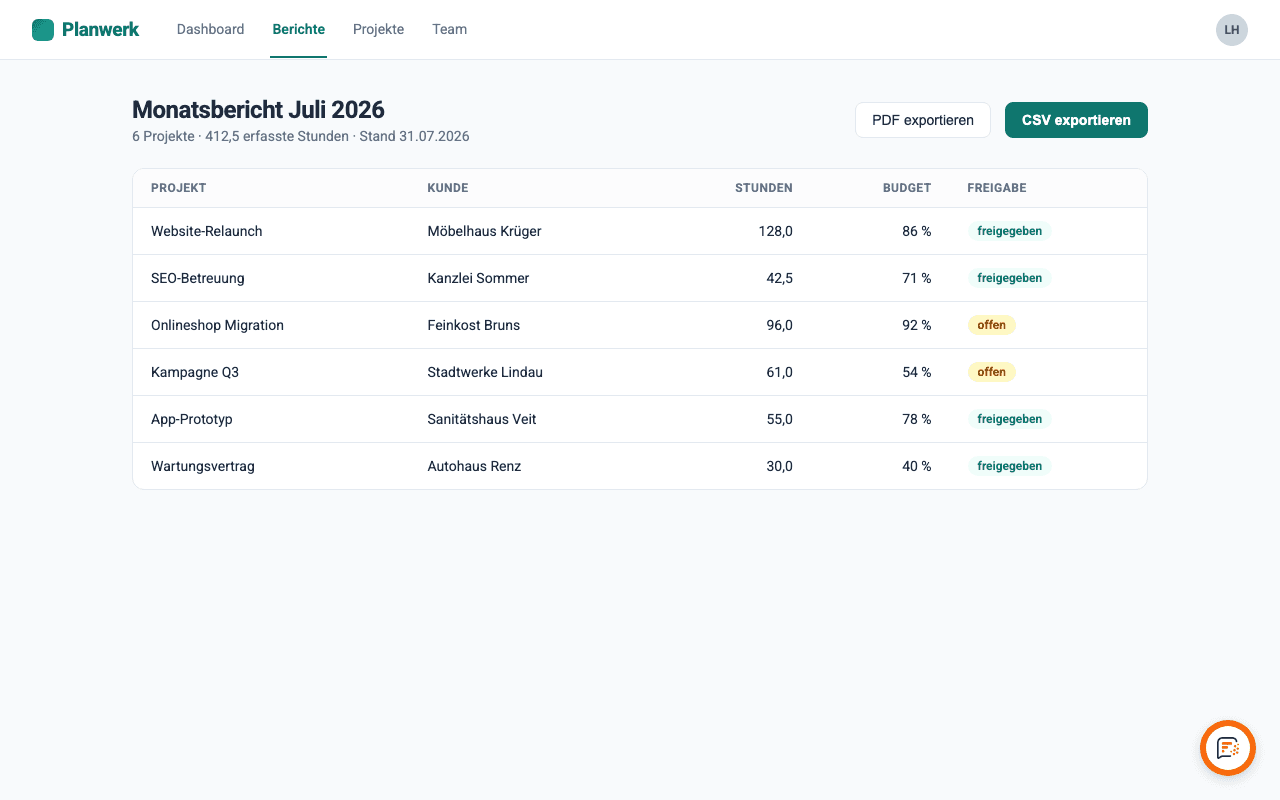Click the 92 % budget value

click(916, 325)
